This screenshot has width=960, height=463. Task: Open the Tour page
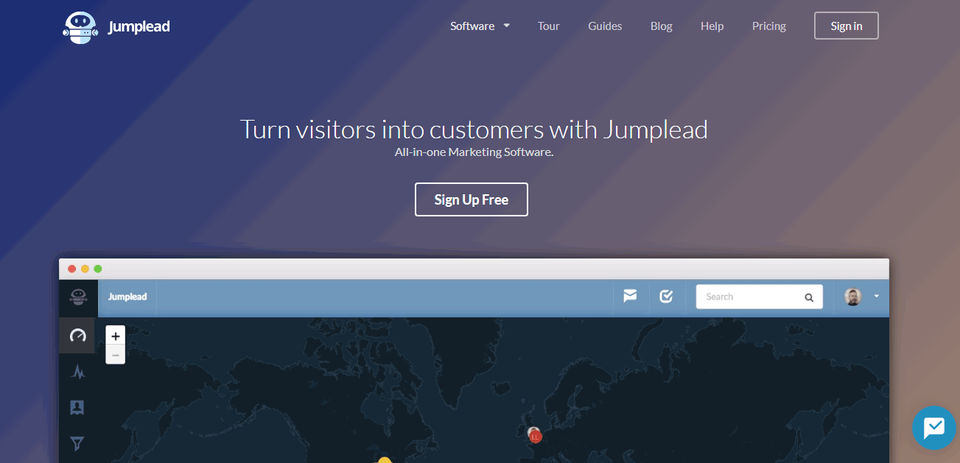(548, 26)
